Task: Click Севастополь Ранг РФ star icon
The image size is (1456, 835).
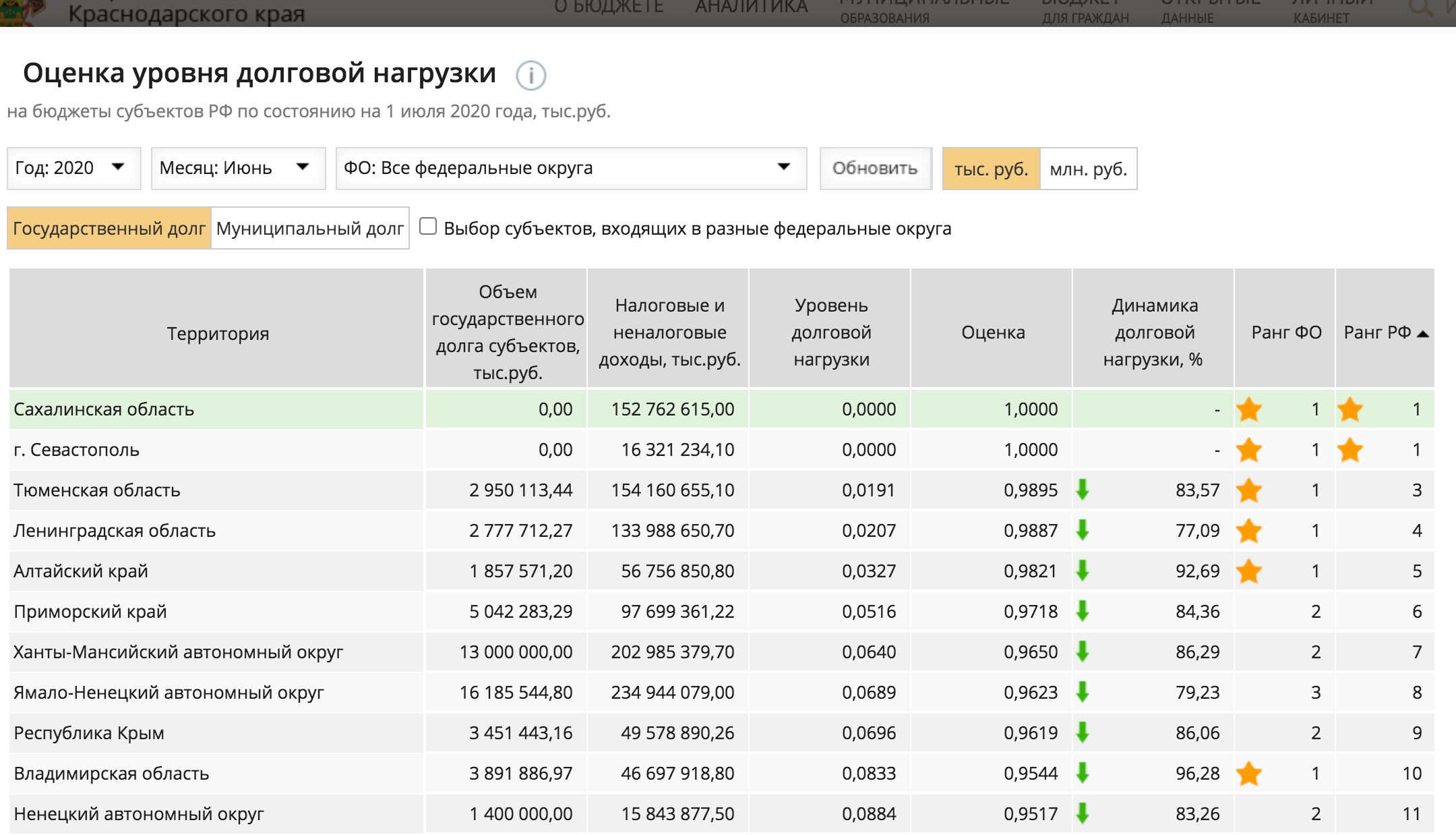Action: coord(1350,450)
